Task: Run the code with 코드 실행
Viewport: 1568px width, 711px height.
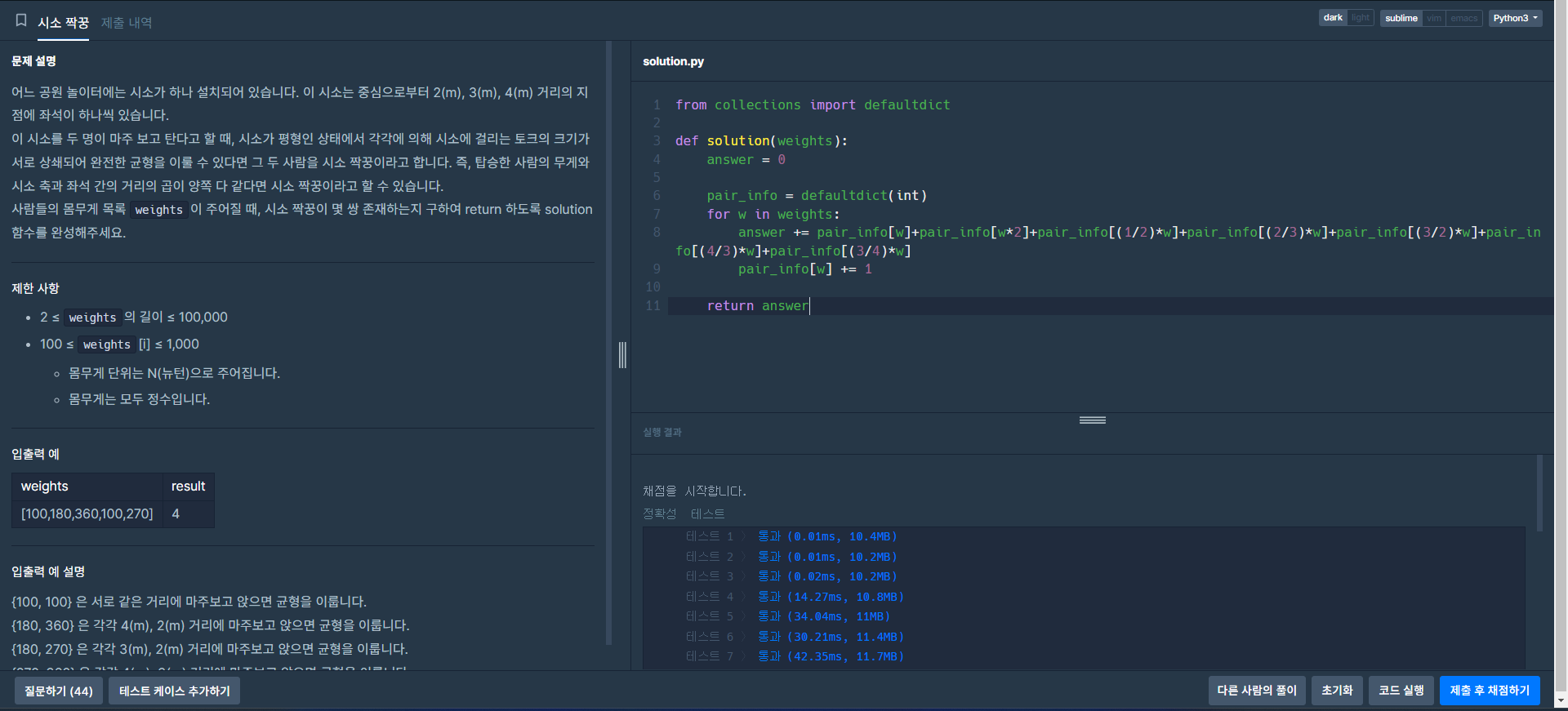Action: click(1401, 691)
